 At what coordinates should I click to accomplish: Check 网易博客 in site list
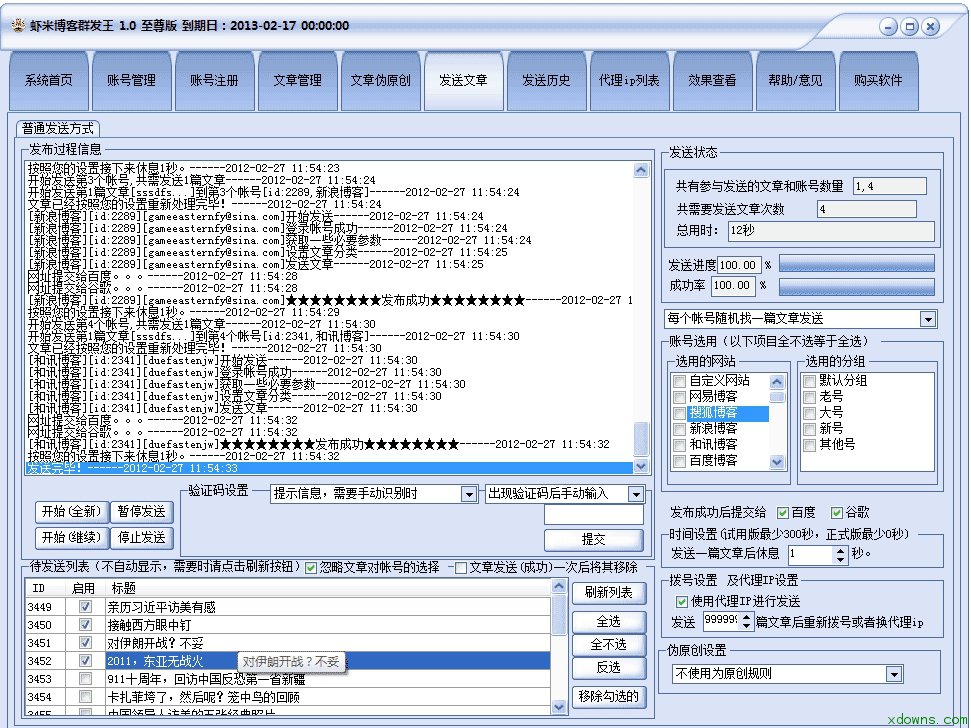coord(679,397)
